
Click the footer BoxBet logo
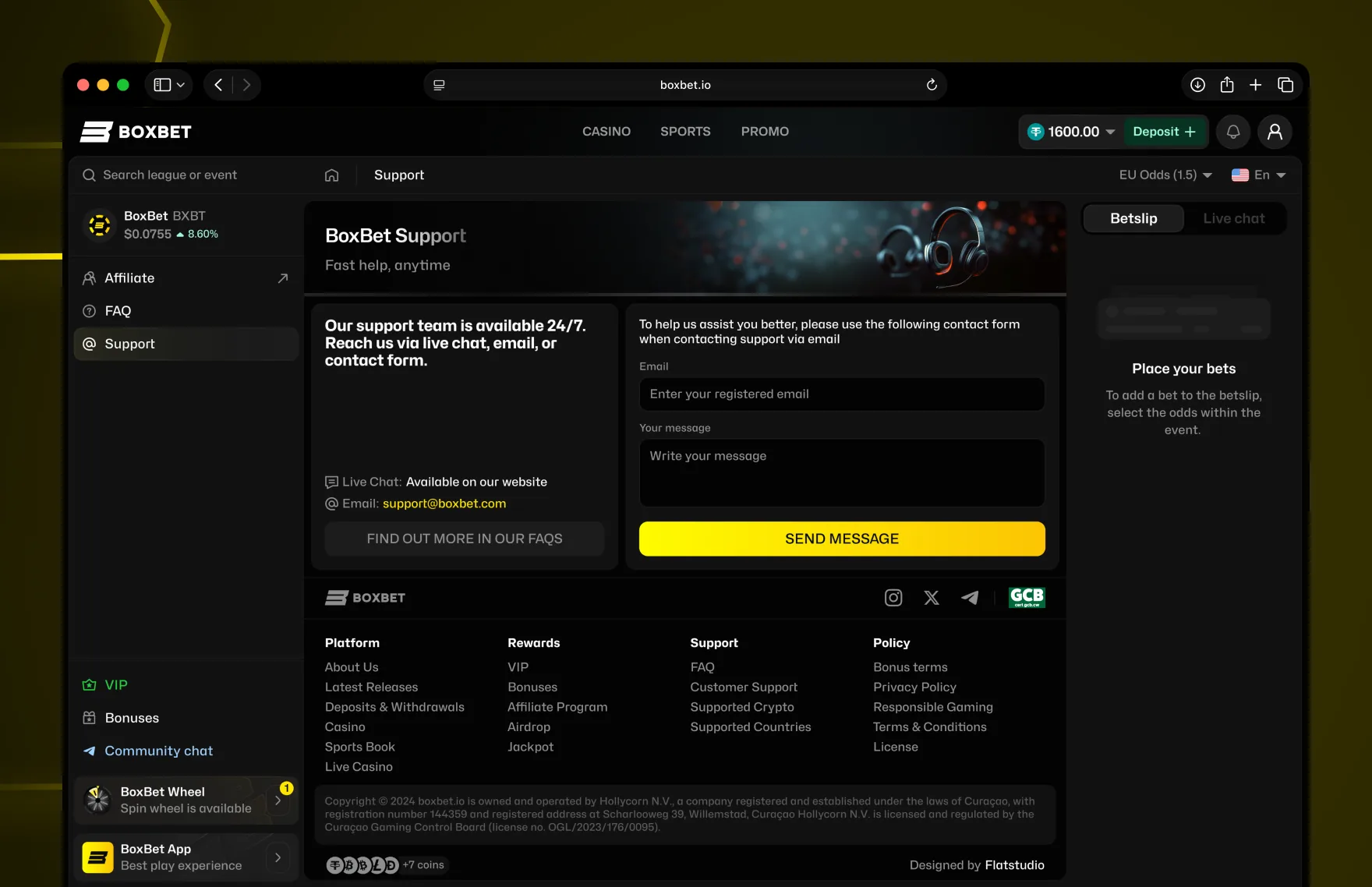[x=365, y=598]
